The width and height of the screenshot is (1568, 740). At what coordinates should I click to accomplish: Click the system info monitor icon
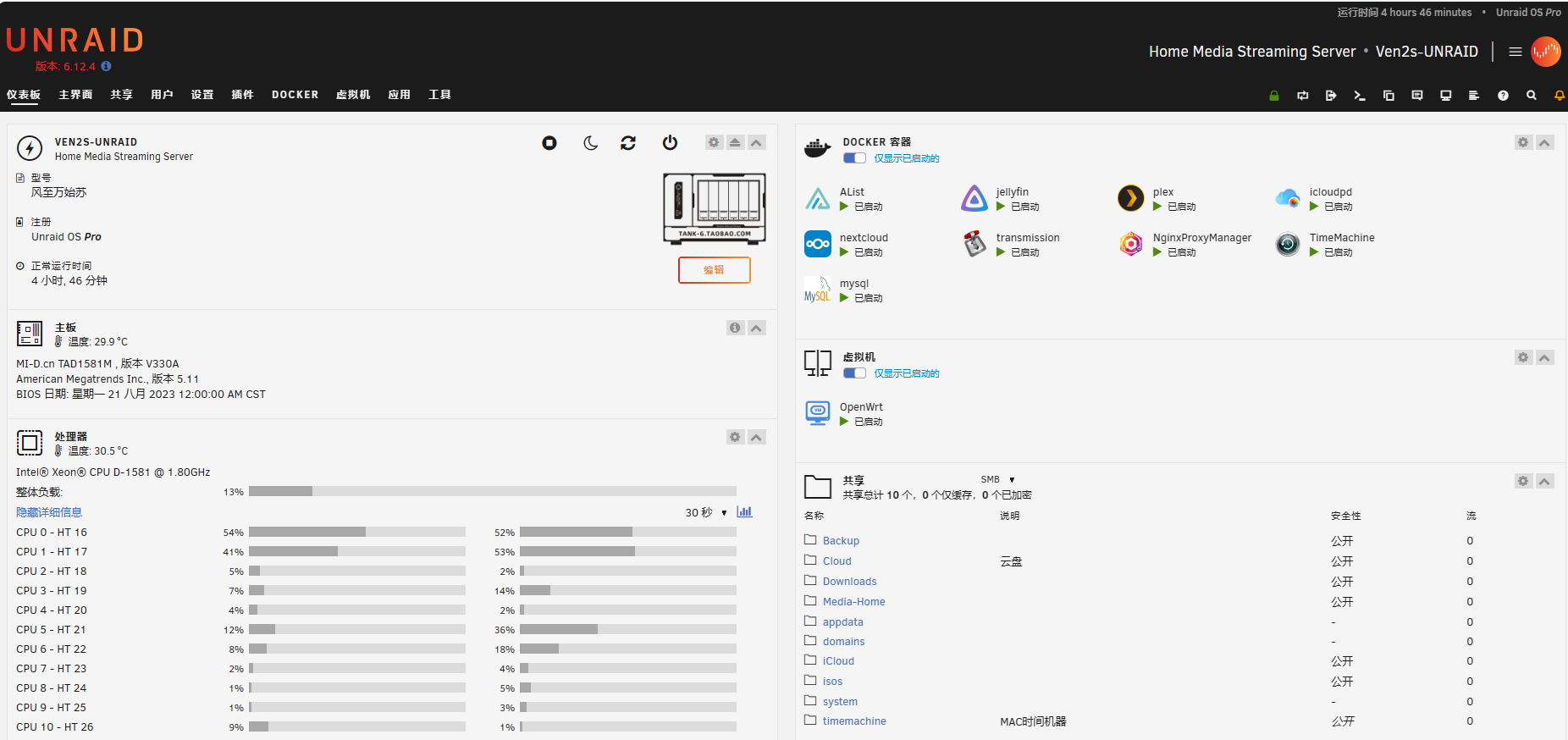(x=1446, y=96)
